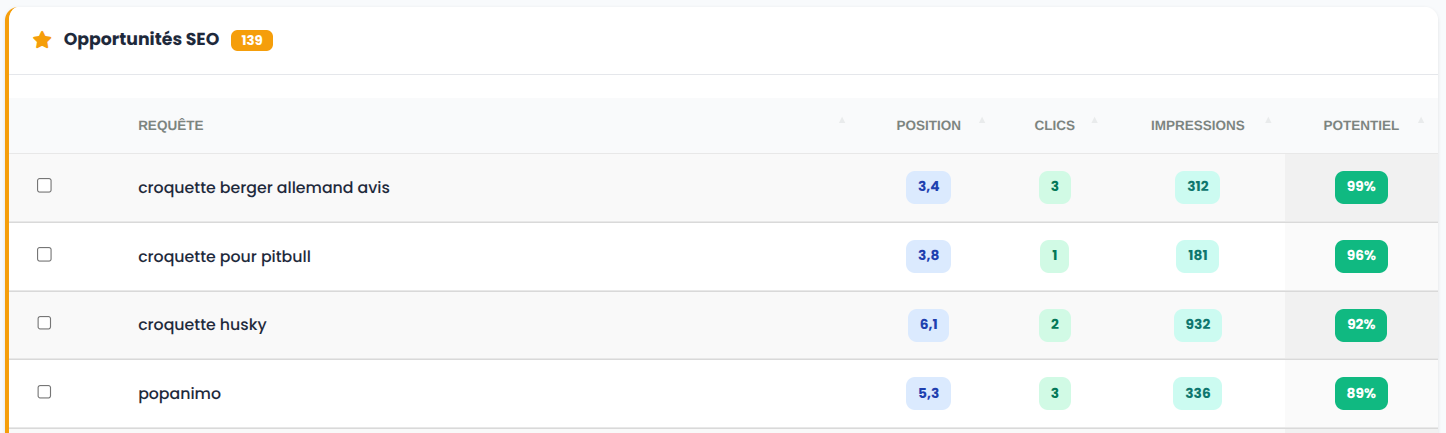Click the clicks badge in the pitbull row
This screenshot has width=1446, height=433.
(x=1054, y=256)
